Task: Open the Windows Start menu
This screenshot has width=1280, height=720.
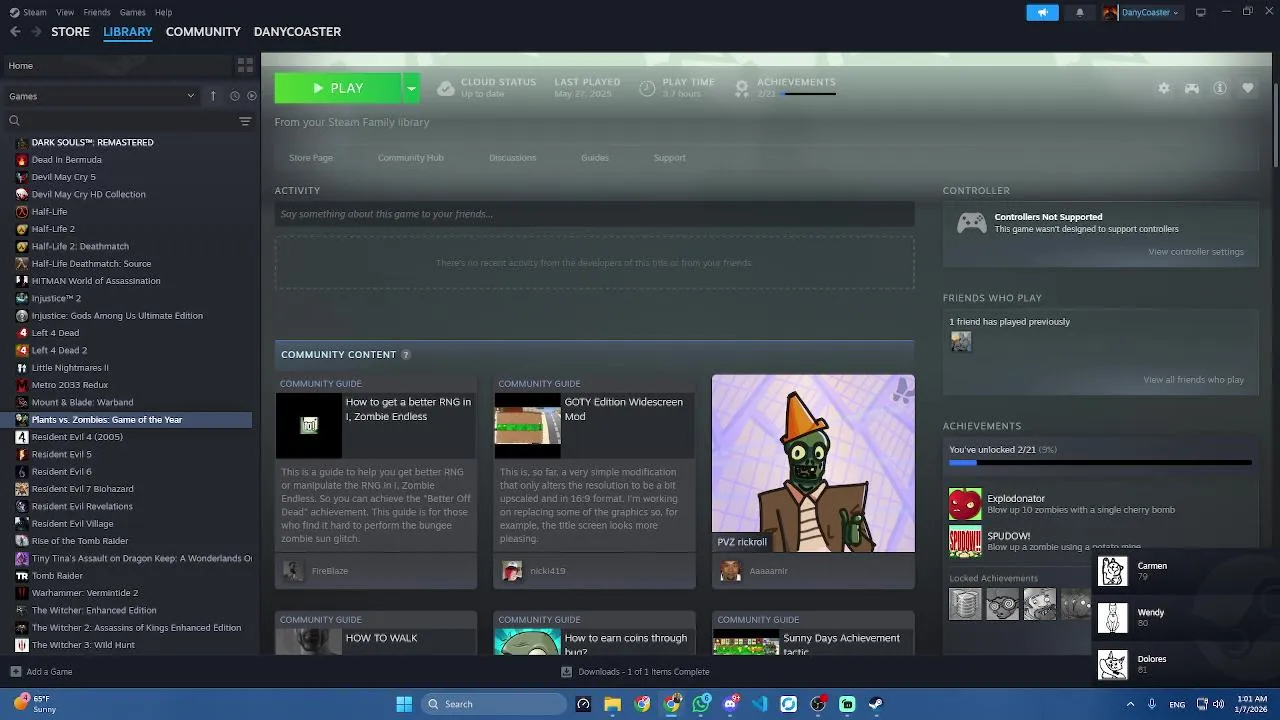Action: [x=404, y=704]
